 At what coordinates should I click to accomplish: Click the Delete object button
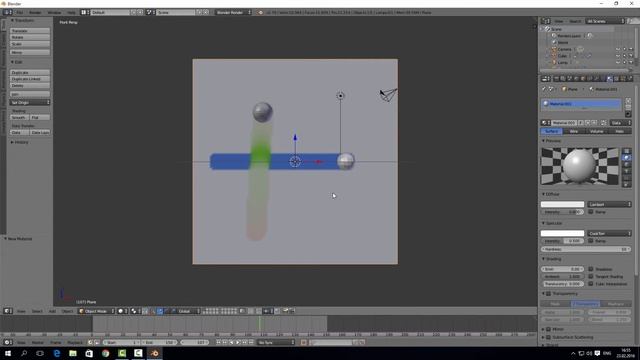tap(30, 85)
